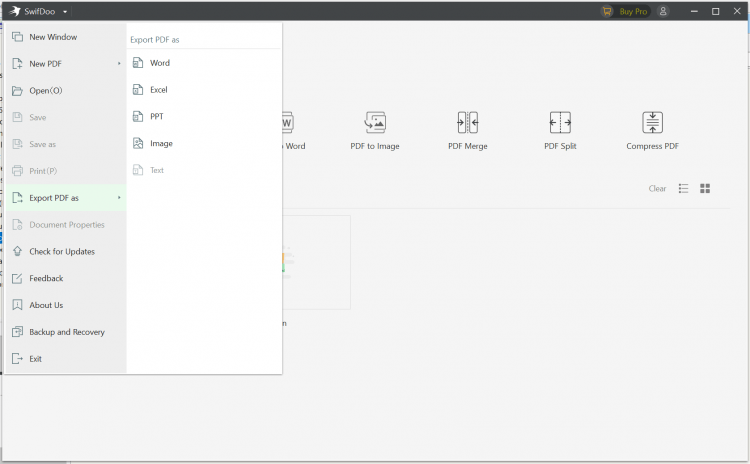Click the Check for Updates arrow icon
This screenshot has height=464, width=750.
tap(17, 251)
